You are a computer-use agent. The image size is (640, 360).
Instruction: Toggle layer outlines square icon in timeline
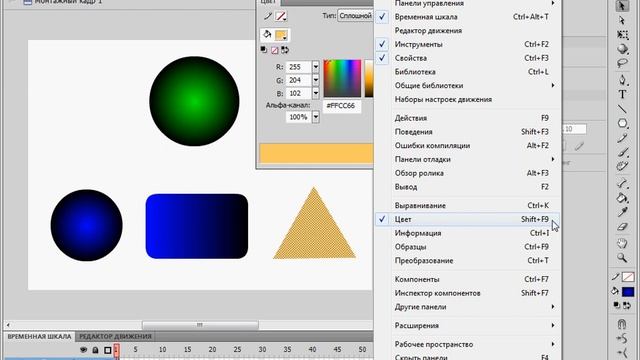tap(108, 350)
